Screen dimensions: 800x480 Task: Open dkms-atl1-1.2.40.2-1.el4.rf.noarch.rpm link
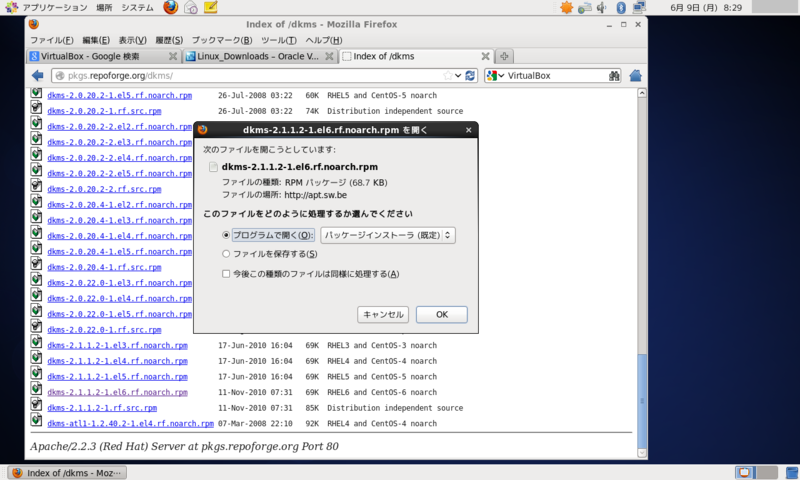130,423
